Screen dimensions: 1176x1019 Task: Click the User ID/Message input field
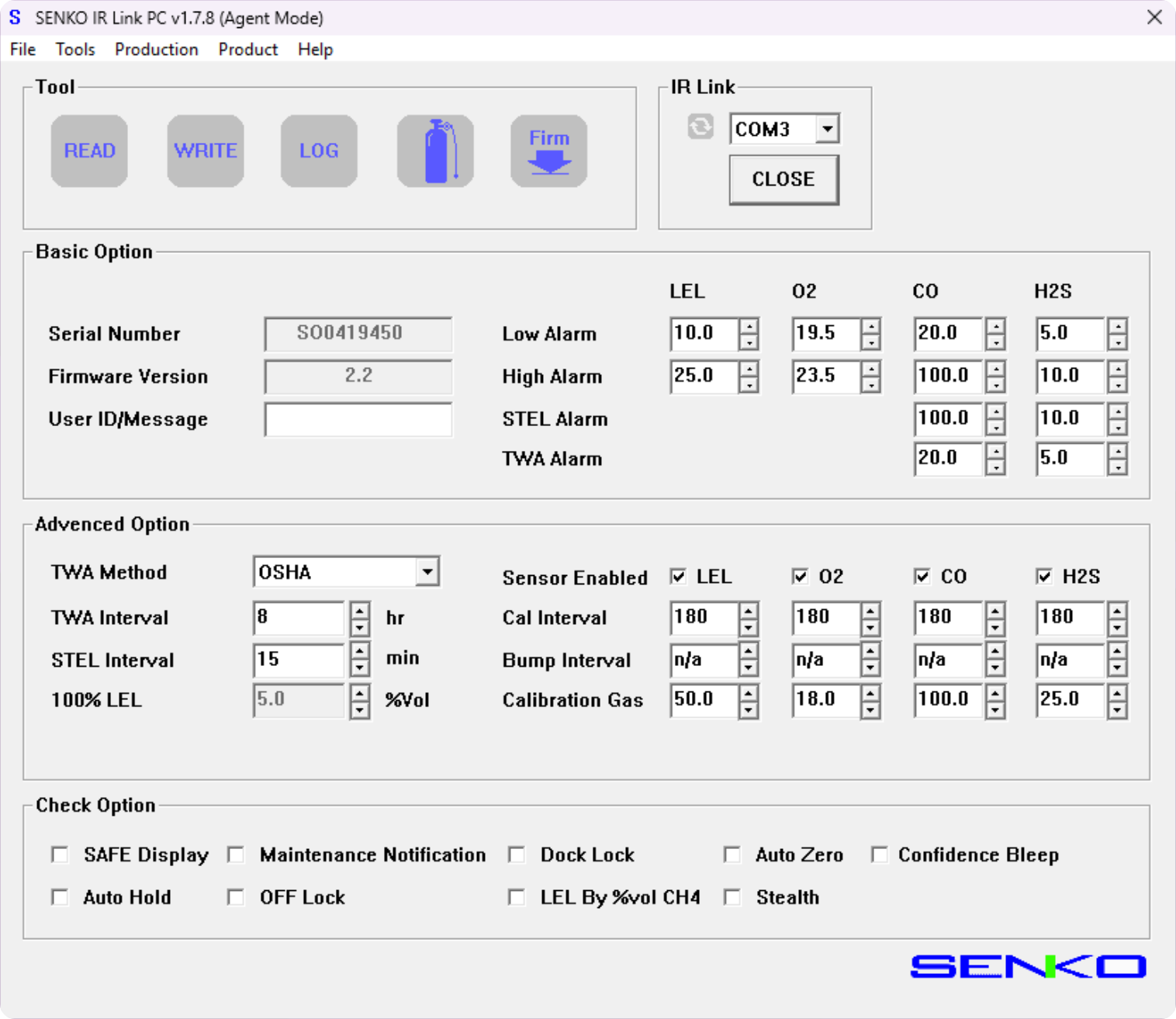(358, 420)
